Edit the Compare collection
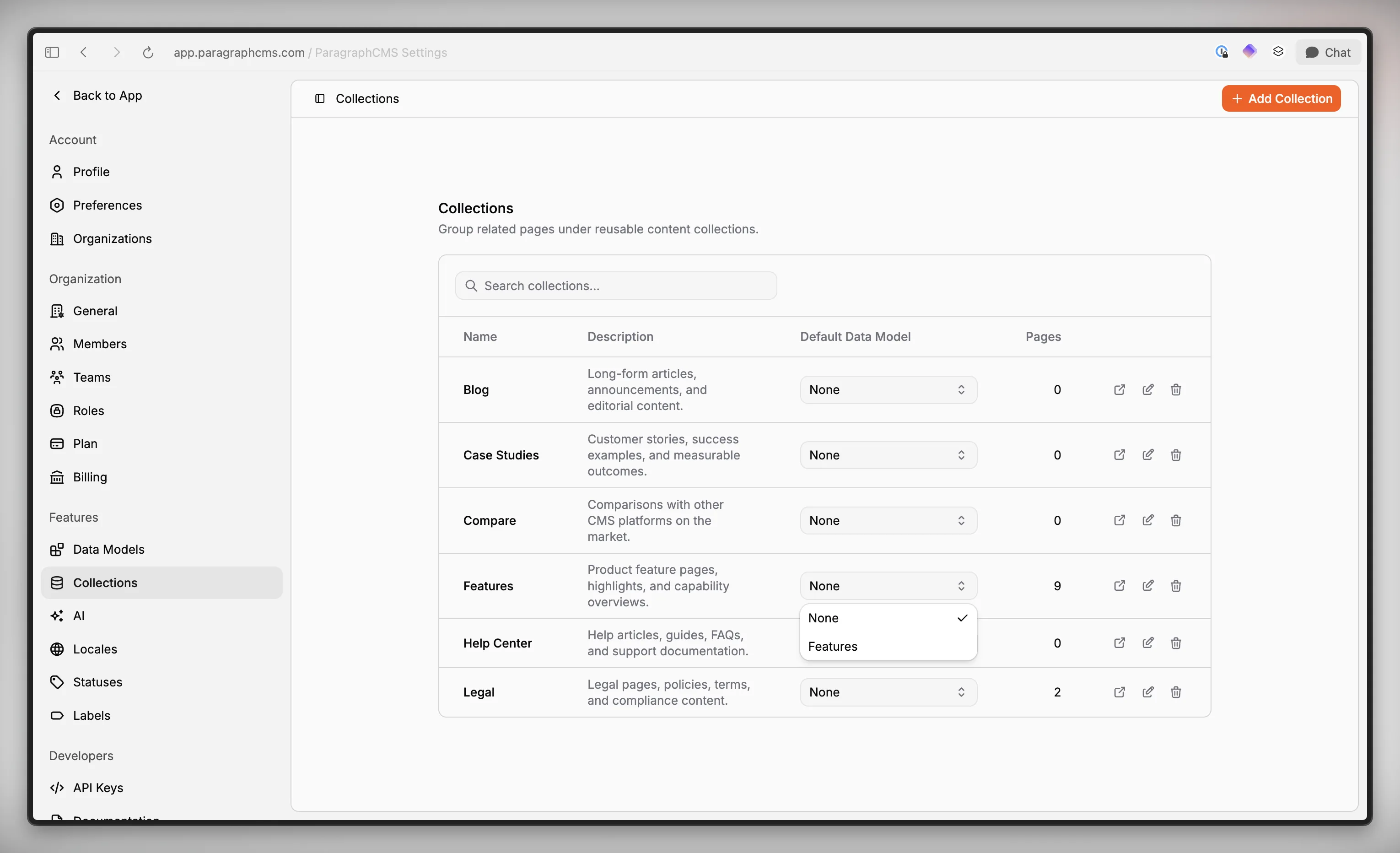This screenshot has width=1400, height=853. coord(1148,521)
